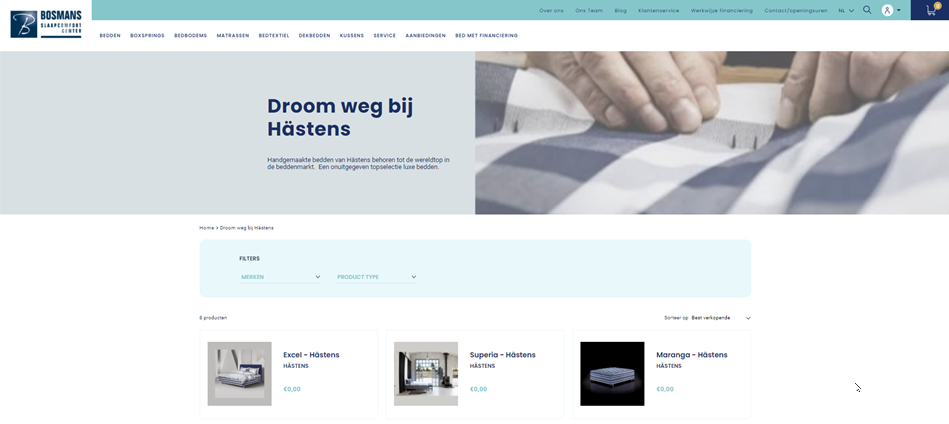
Task: Click the FILTERS heading text
Action: click(249, 259)
